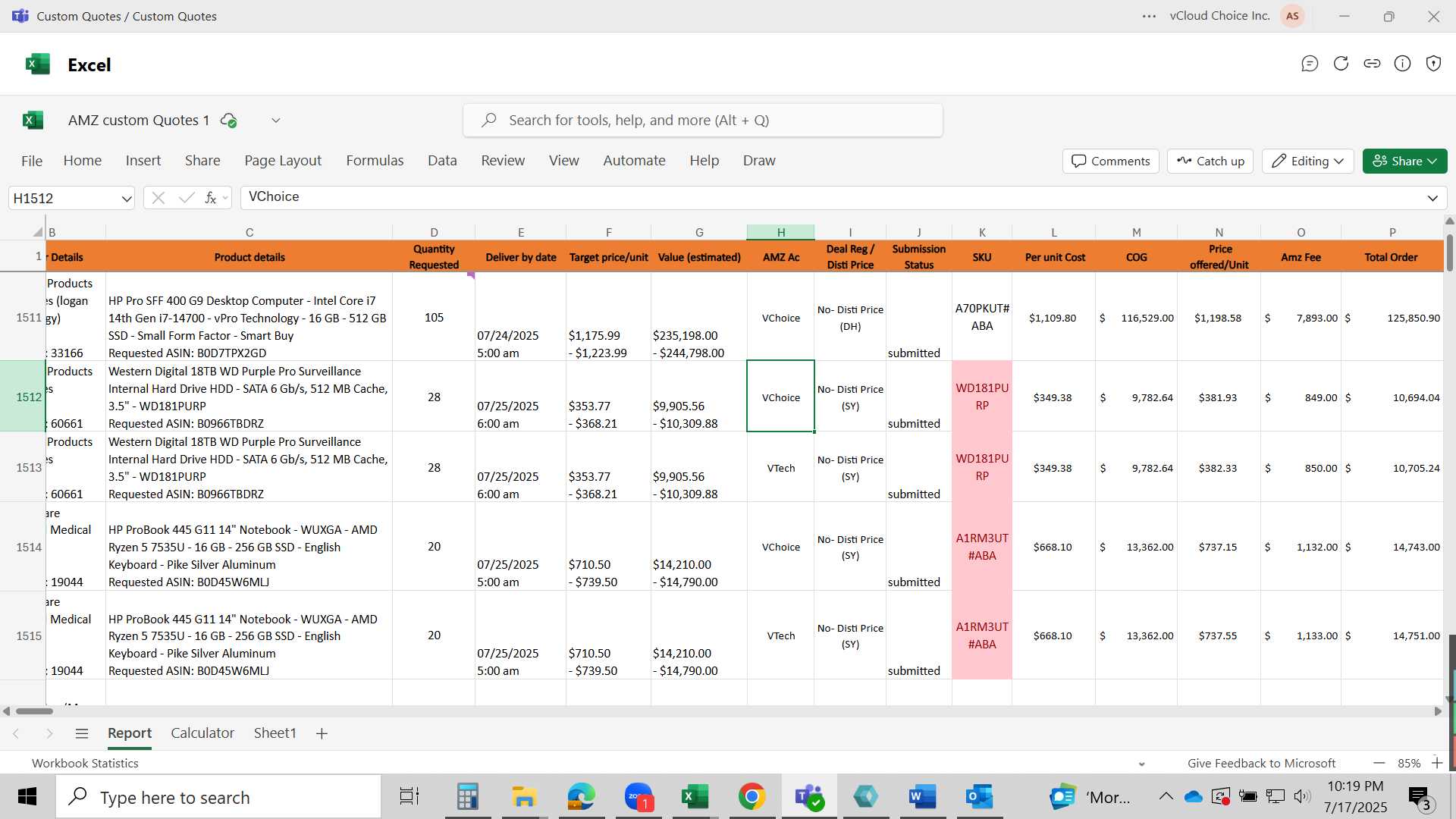Zoom in with the plus icon
This screenshot has height=819, width=1456.
tap(1437, 763)
